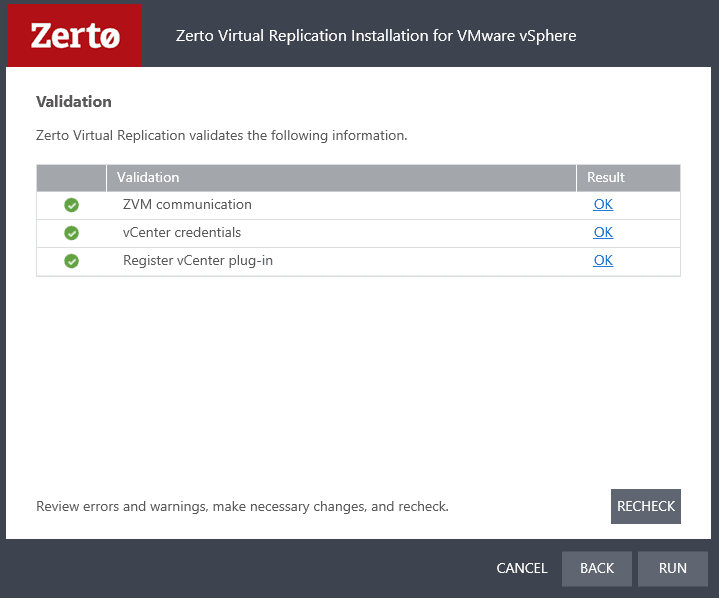Viewport: 719px width, 598px height.
Task: Select the Register vCenter plug-in row text
Action: [198, 261]
